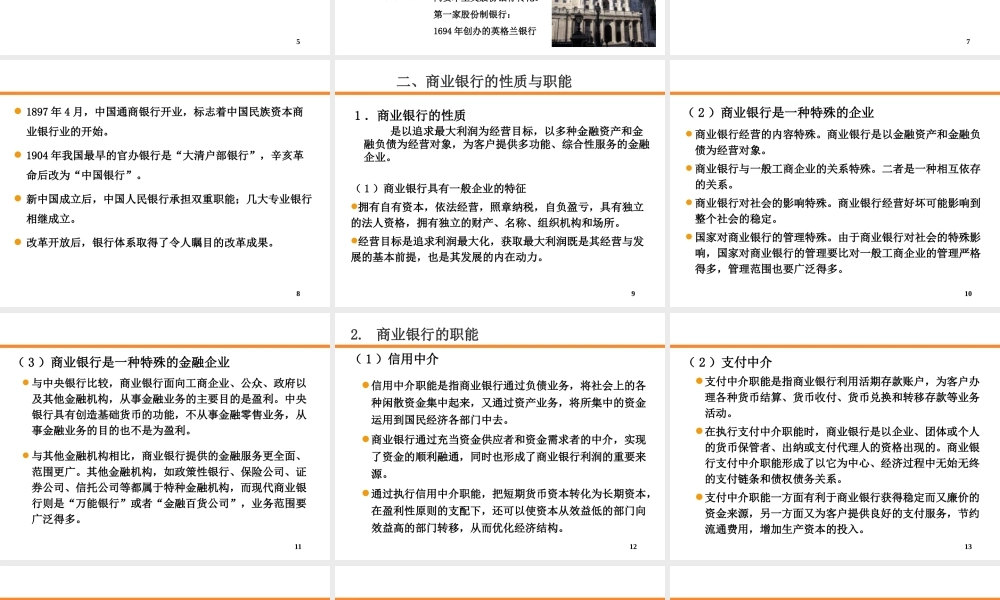The width and height of the screenshot is (1000, 600).
Task: Select page number 13 on the right slide
Action: 966,547
